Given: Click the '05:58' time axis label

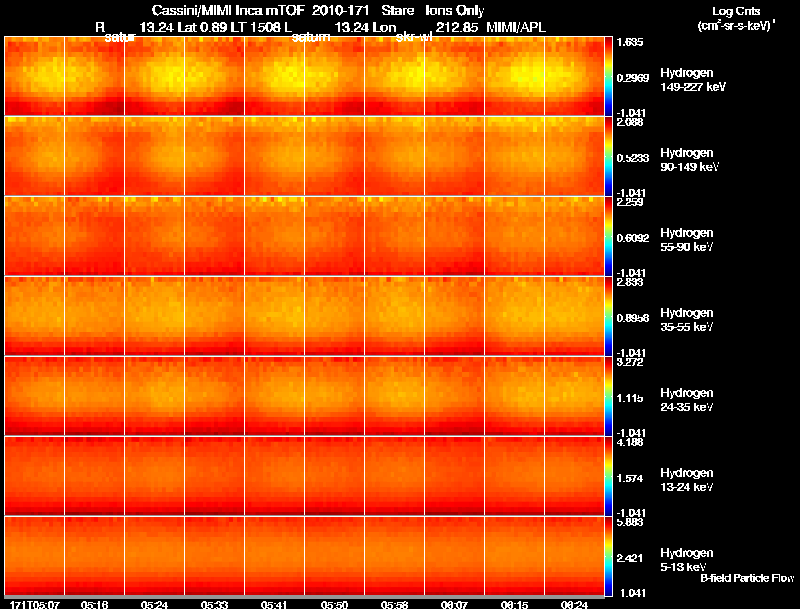Looking at the screenshot, I should coord(394,605).
